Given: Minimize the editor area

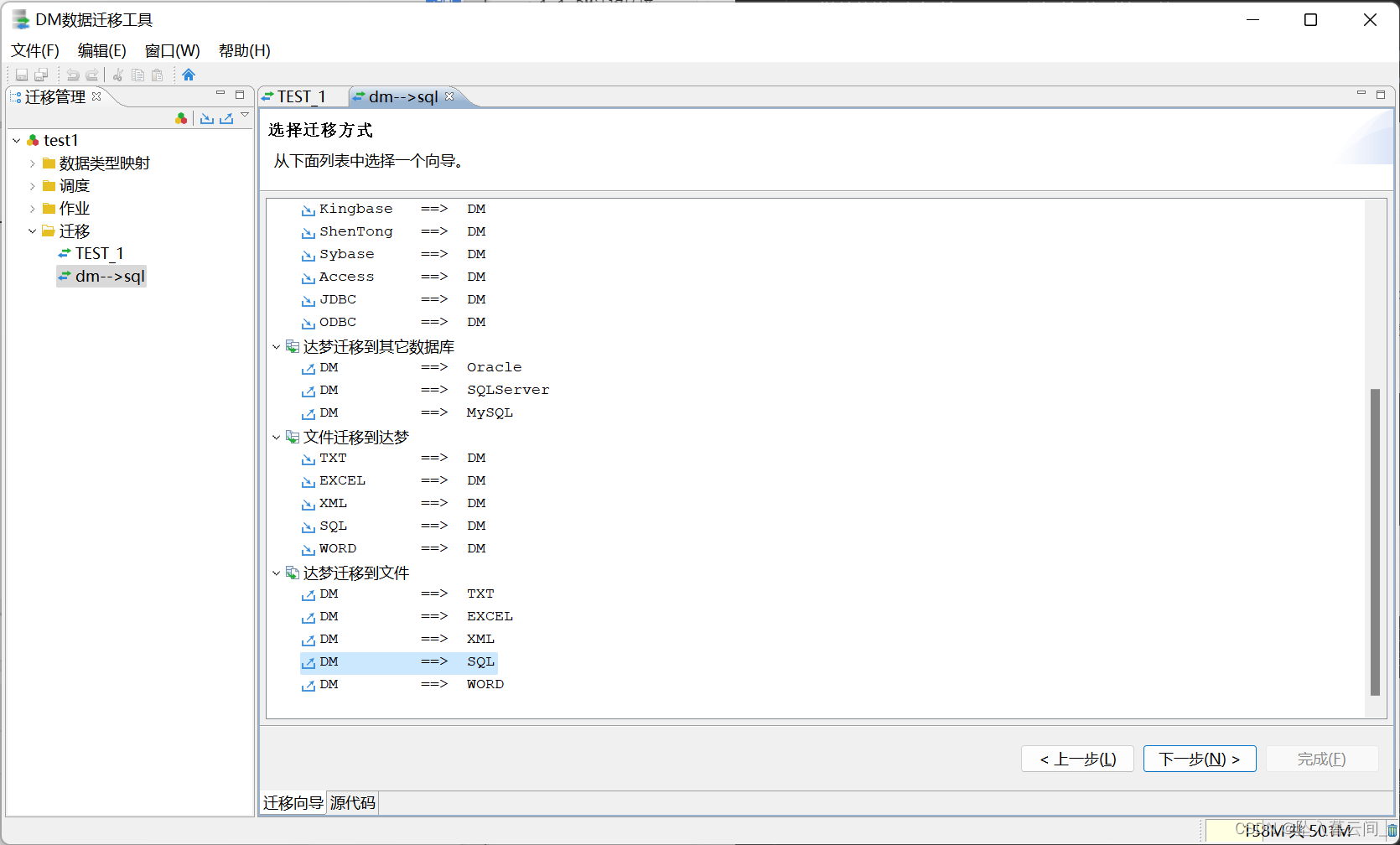Looking at the screenshot, I should [1361, 94].
